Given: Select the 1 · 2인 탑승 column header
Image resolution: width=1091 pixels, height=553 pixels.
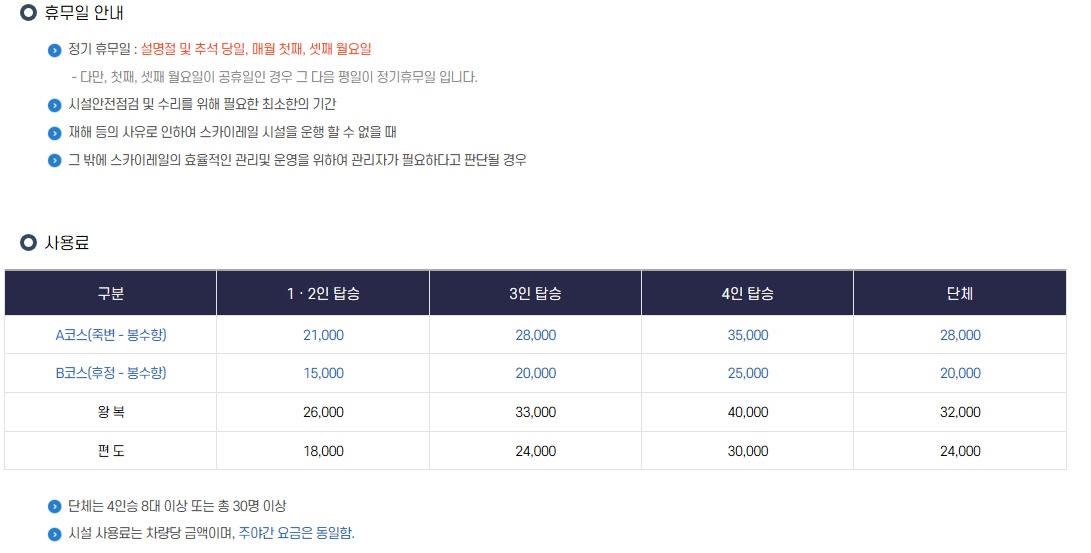Looking at the screenshot, I should click(323, 293).
